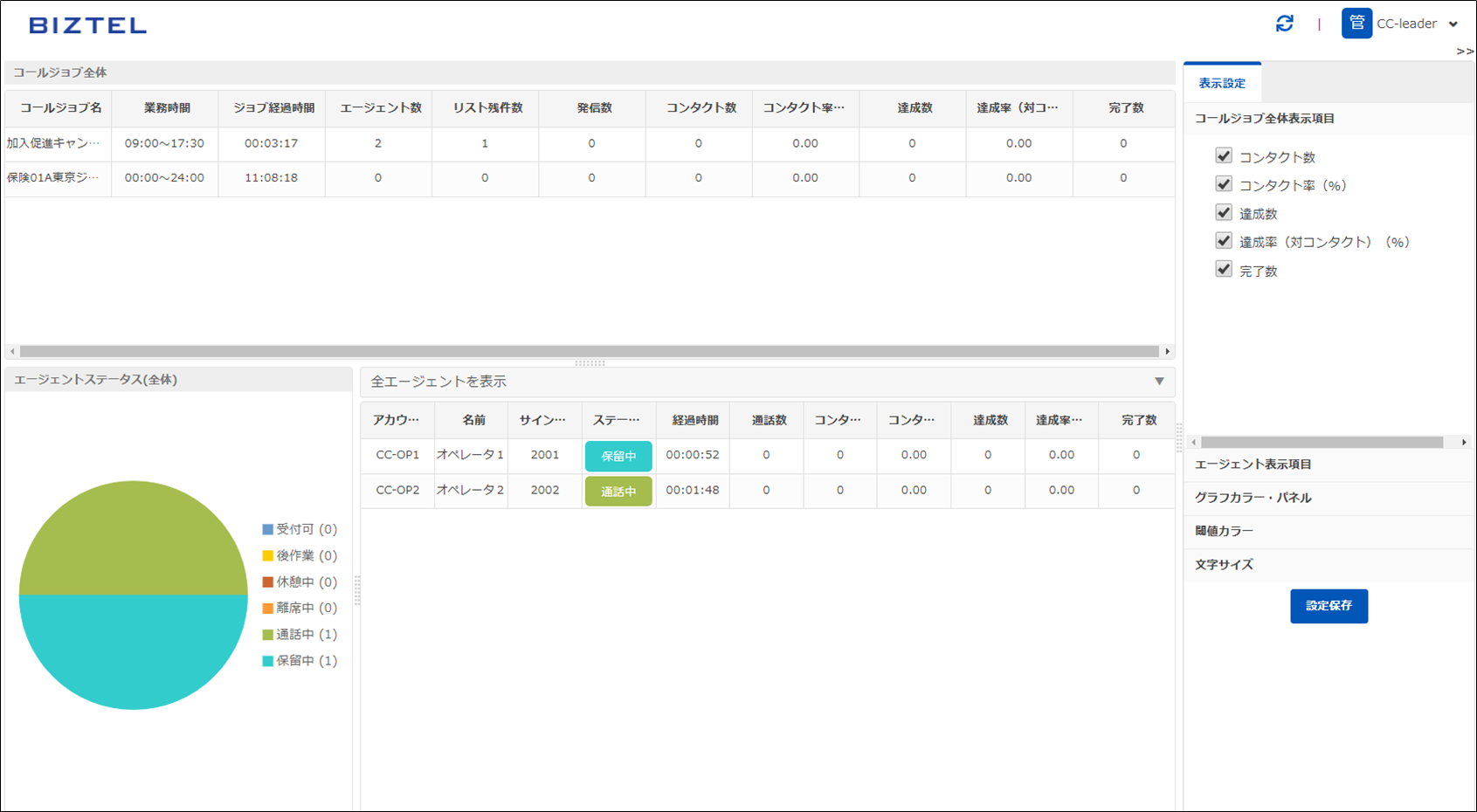Sort by the 経過時間 column header
This screenshot has width=1477, height=812.
coord(695,420)
